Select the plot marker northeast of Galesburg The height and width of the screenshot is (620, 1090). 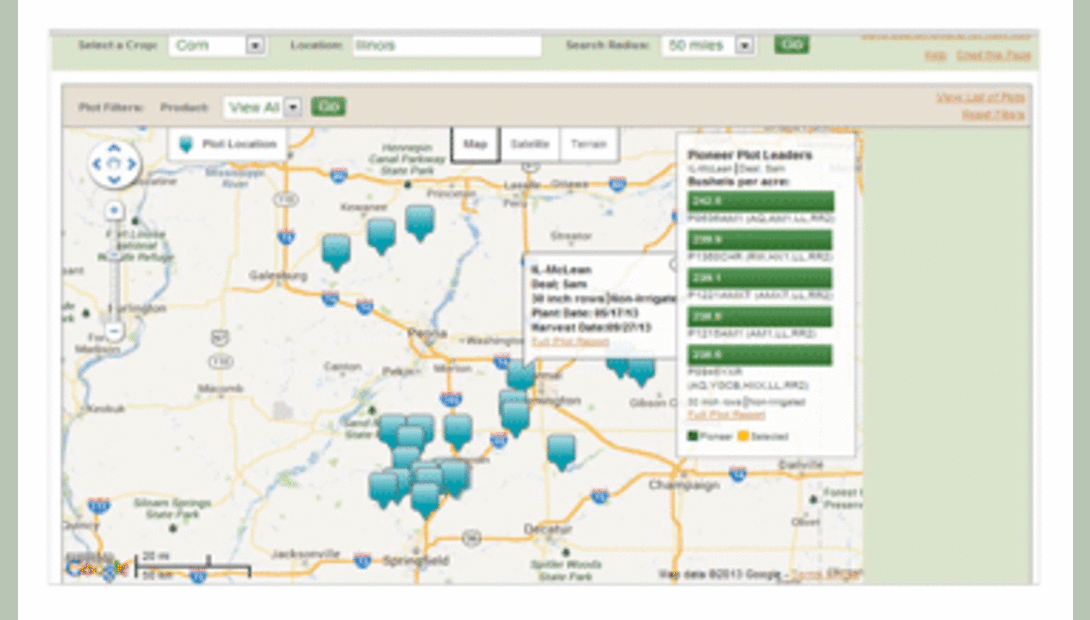pos(336,252)
